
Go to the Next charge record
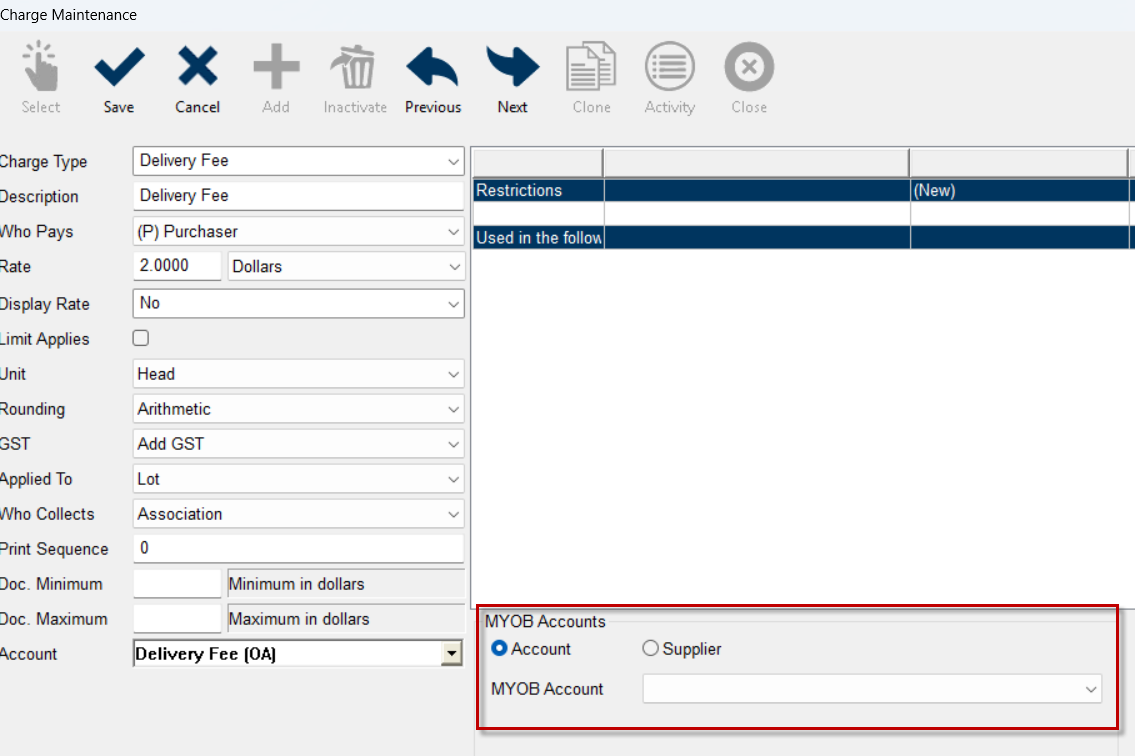tap(512, 70)
